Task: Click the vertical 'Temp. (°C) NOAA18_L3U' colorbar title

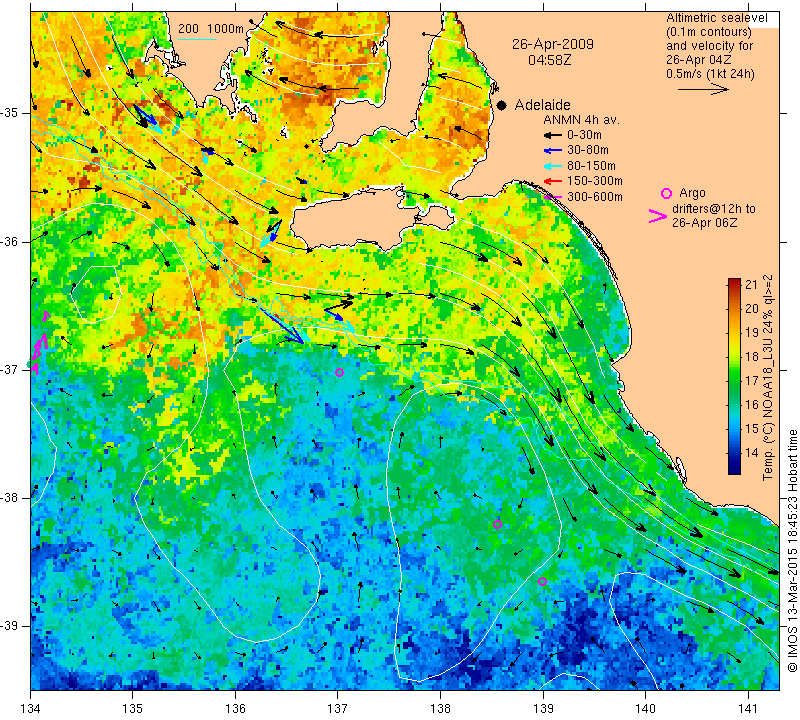Action: point(768,378)
